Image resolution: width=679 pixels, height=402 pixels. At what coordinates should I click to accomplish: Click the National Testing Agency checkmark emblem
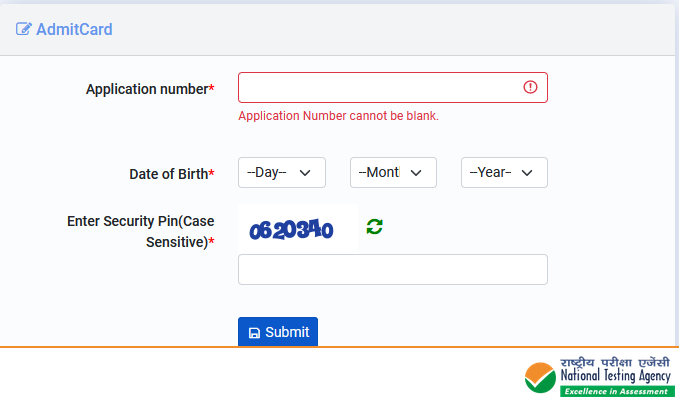click(x=541, y=377)
